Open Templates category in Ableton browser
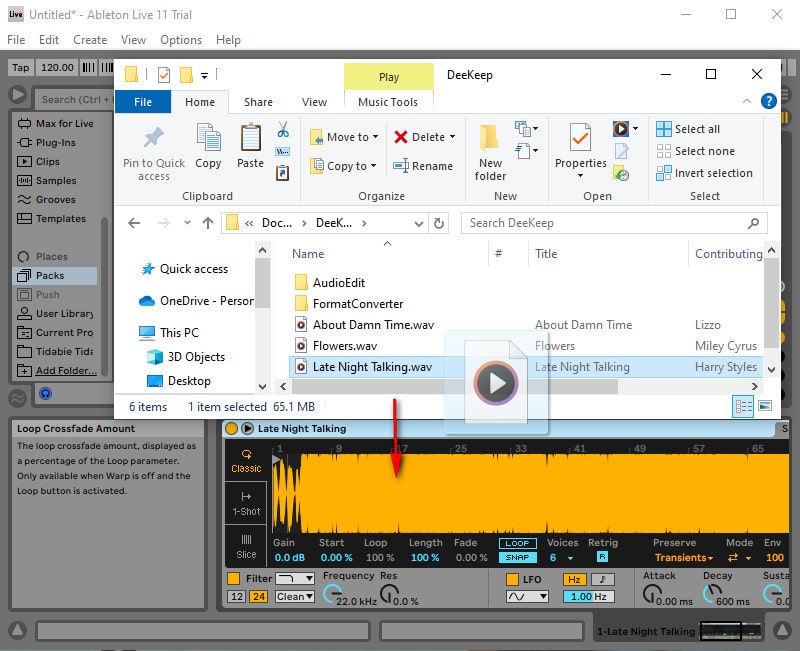The image size is (800, 651). coord(52,218)
